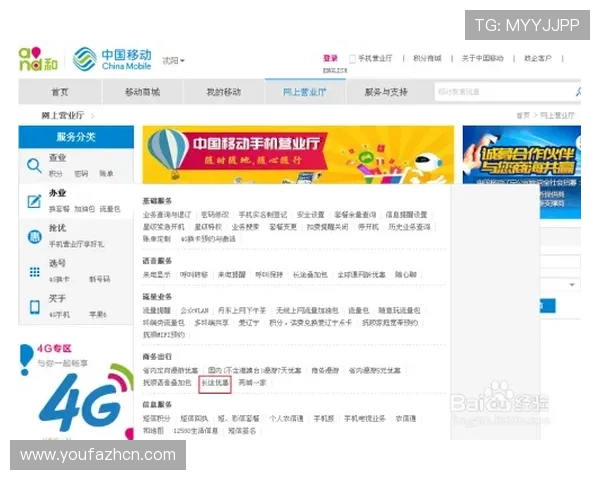Click 4G手机 under 买手
The image size is (600, 480).
(x=59, y=315)
